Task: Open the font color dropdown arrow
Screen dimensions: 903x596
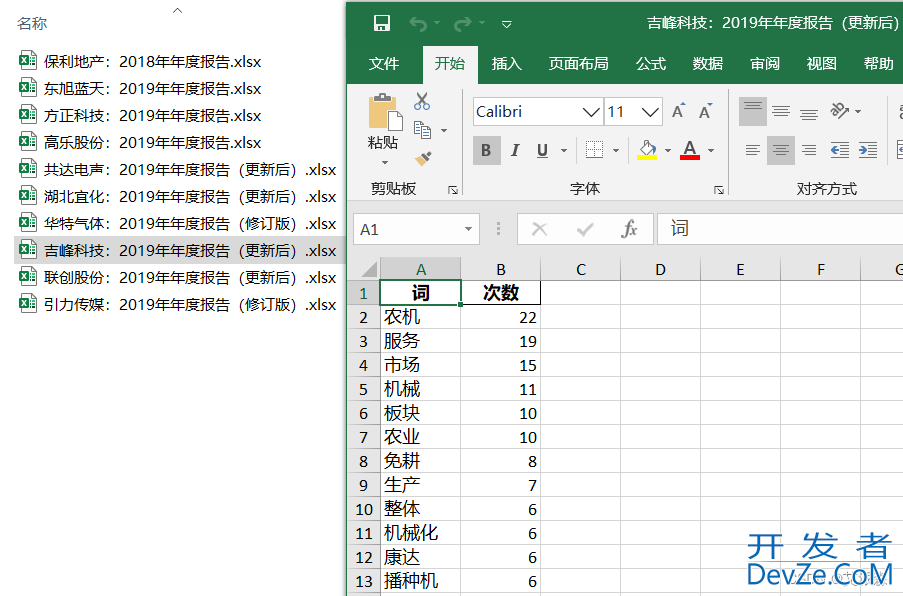Action: [x=711, y=151]
